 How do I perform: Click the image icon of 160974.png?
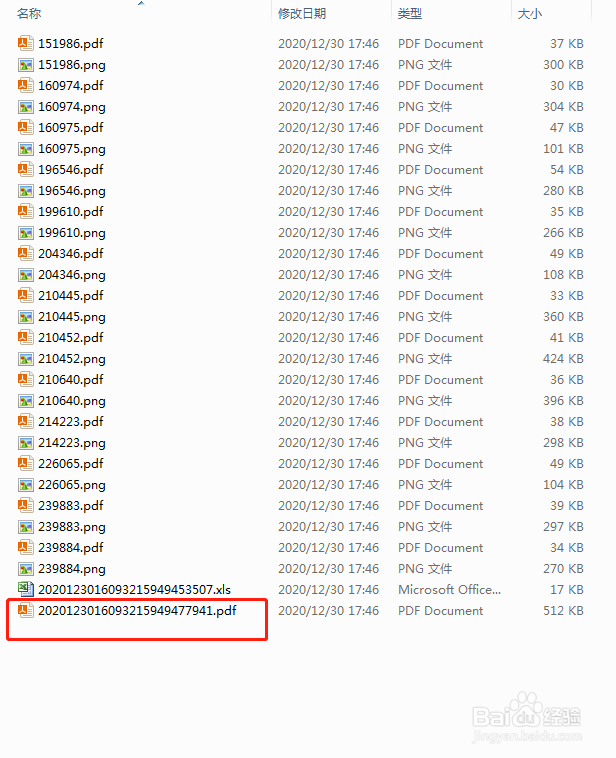(x=26, y=107)
